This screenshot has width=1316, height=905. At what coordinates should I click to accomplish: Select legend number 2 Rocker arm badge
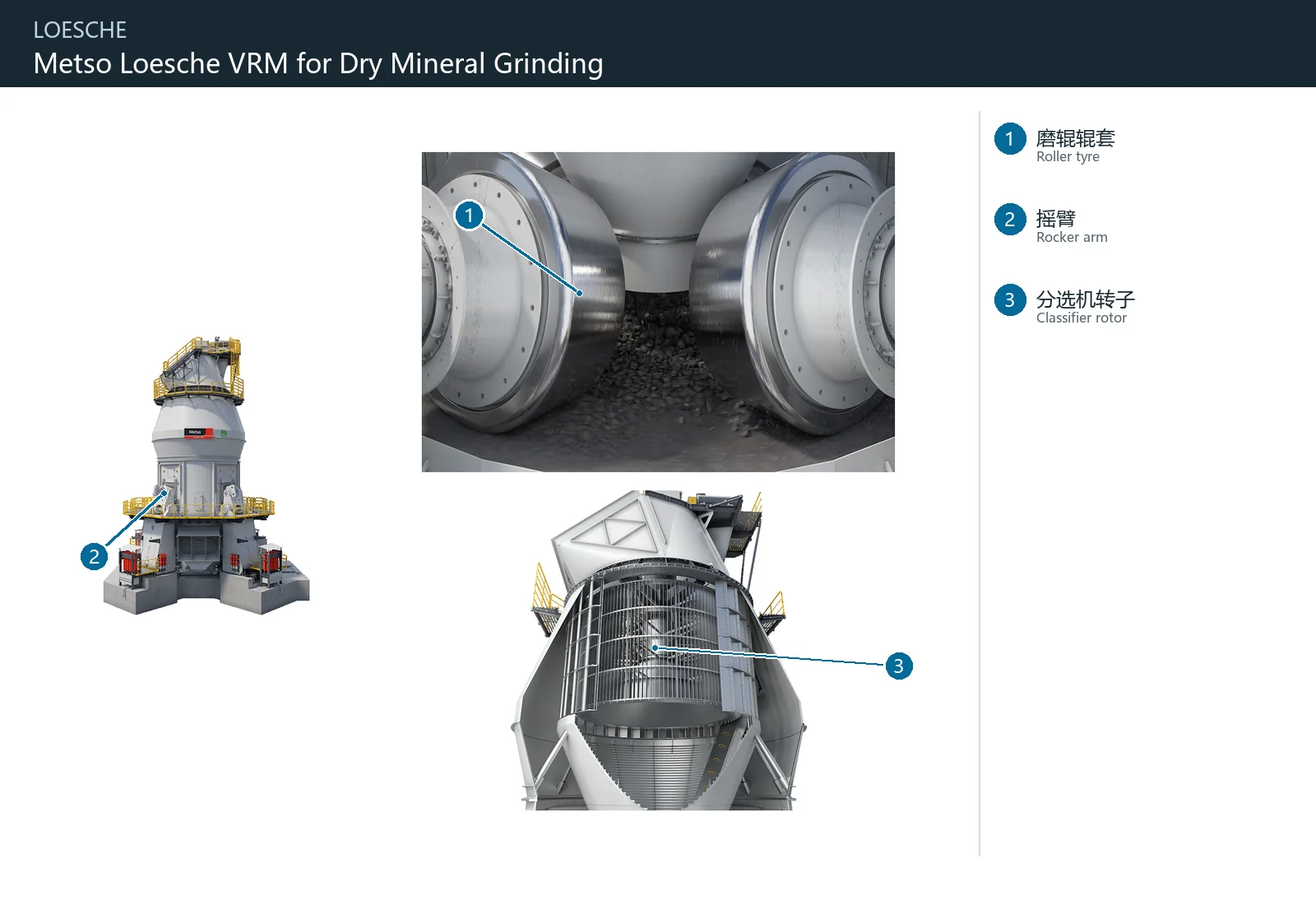1009,220
